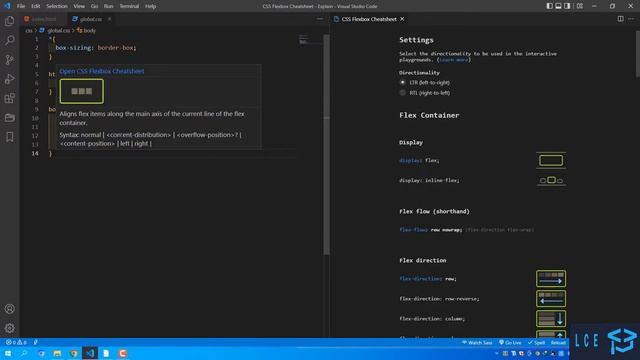
Task: Click the Watch Sass status bar item
Action: (x=477, y=342)
